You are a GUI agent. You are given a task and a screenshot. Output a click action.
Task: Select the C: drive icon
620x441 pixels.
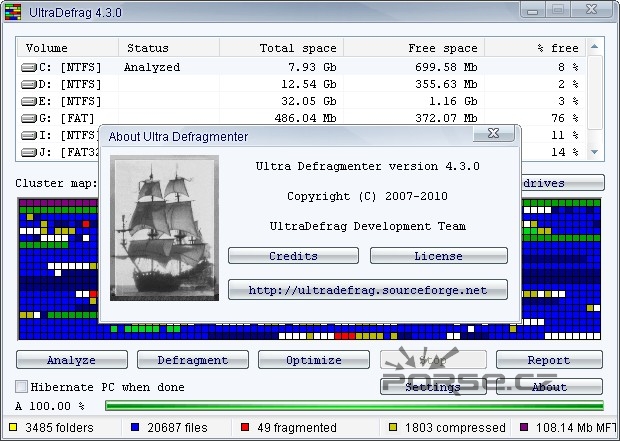tap(28, 68)
